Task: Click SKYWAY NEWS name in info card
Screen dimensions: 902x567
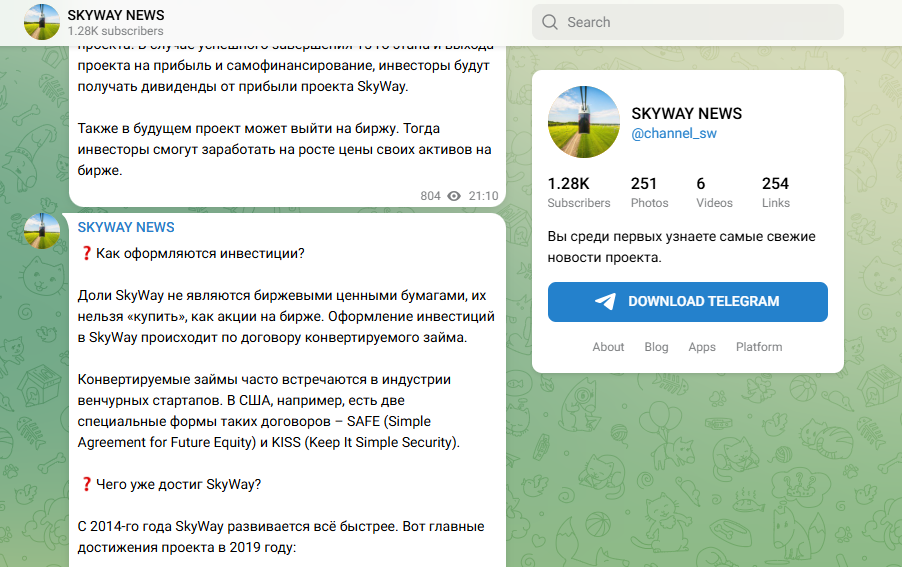Action: 686,113
